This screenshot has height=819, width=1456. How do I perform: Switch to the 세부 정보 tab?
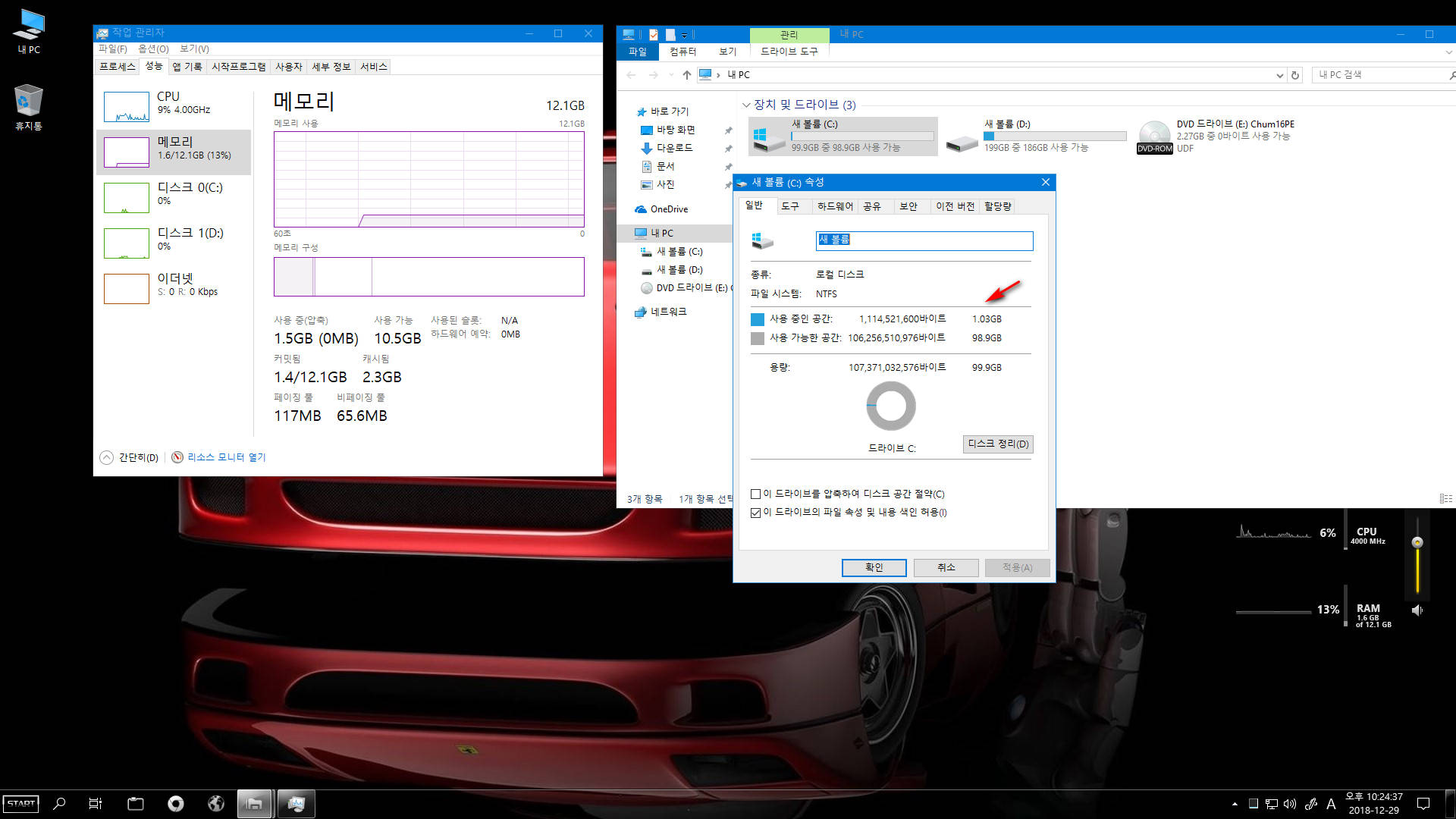click(331, 67)
